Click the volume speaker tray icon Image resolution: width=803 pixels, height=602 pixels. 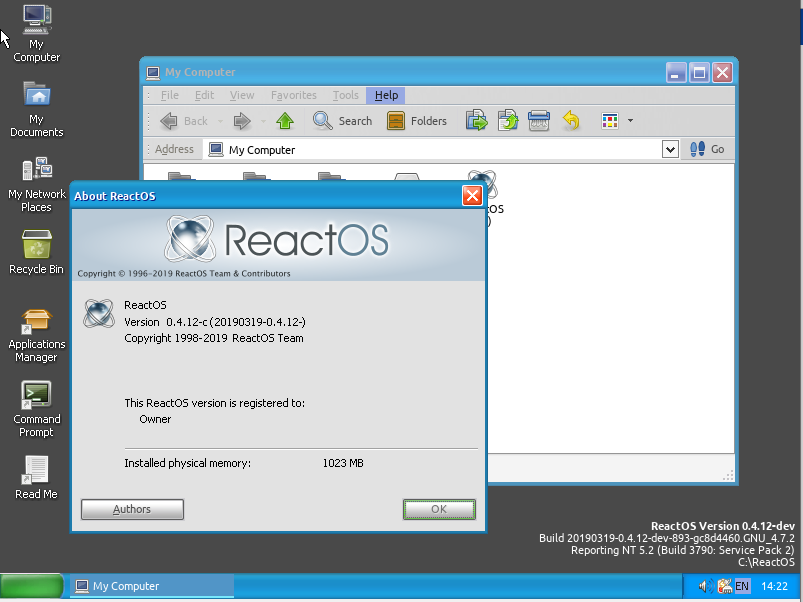[x=705, y=586]
